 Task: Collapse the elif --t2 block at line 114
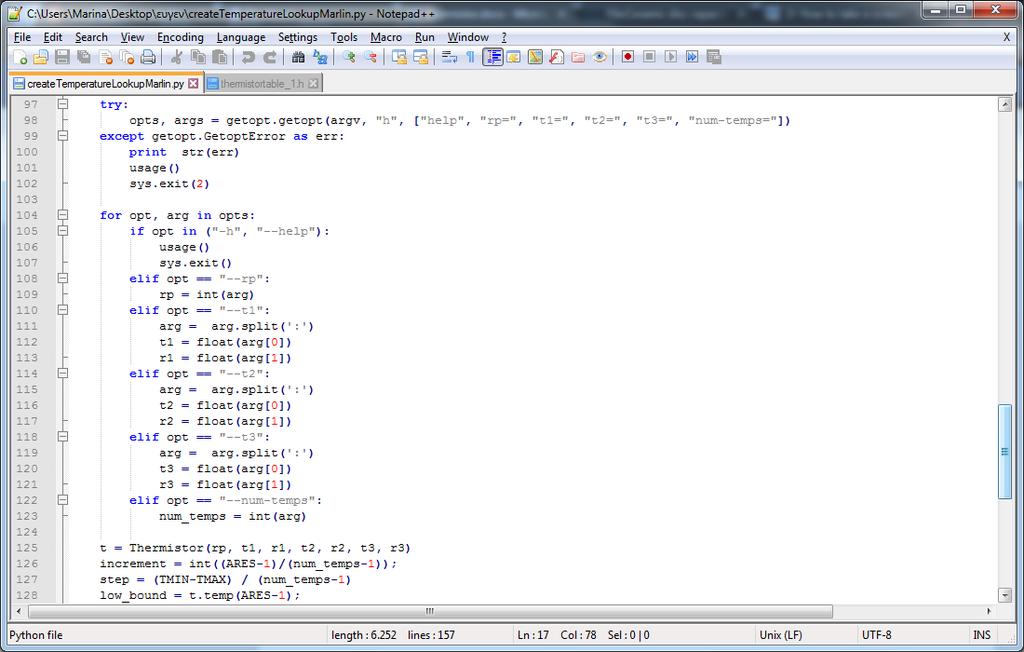coord(63,373)
